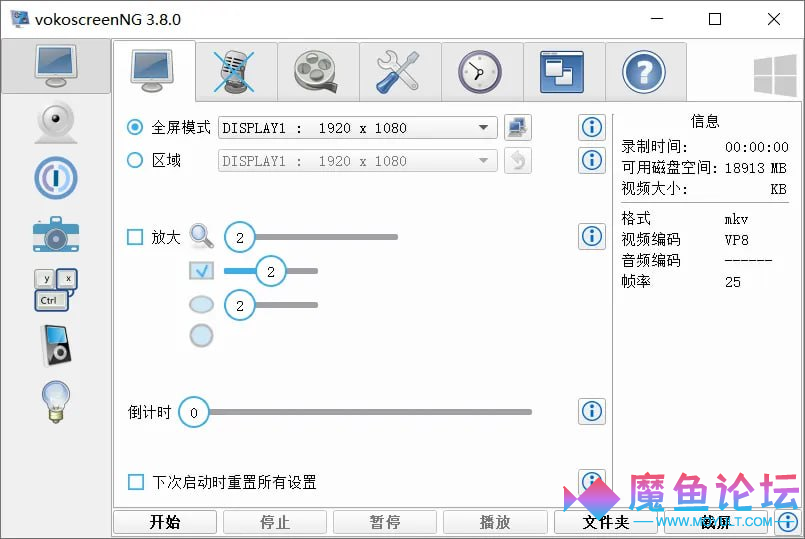Click the info icon in the 区域 row
The image size is (805, 539).
click(x=592, y=160)
